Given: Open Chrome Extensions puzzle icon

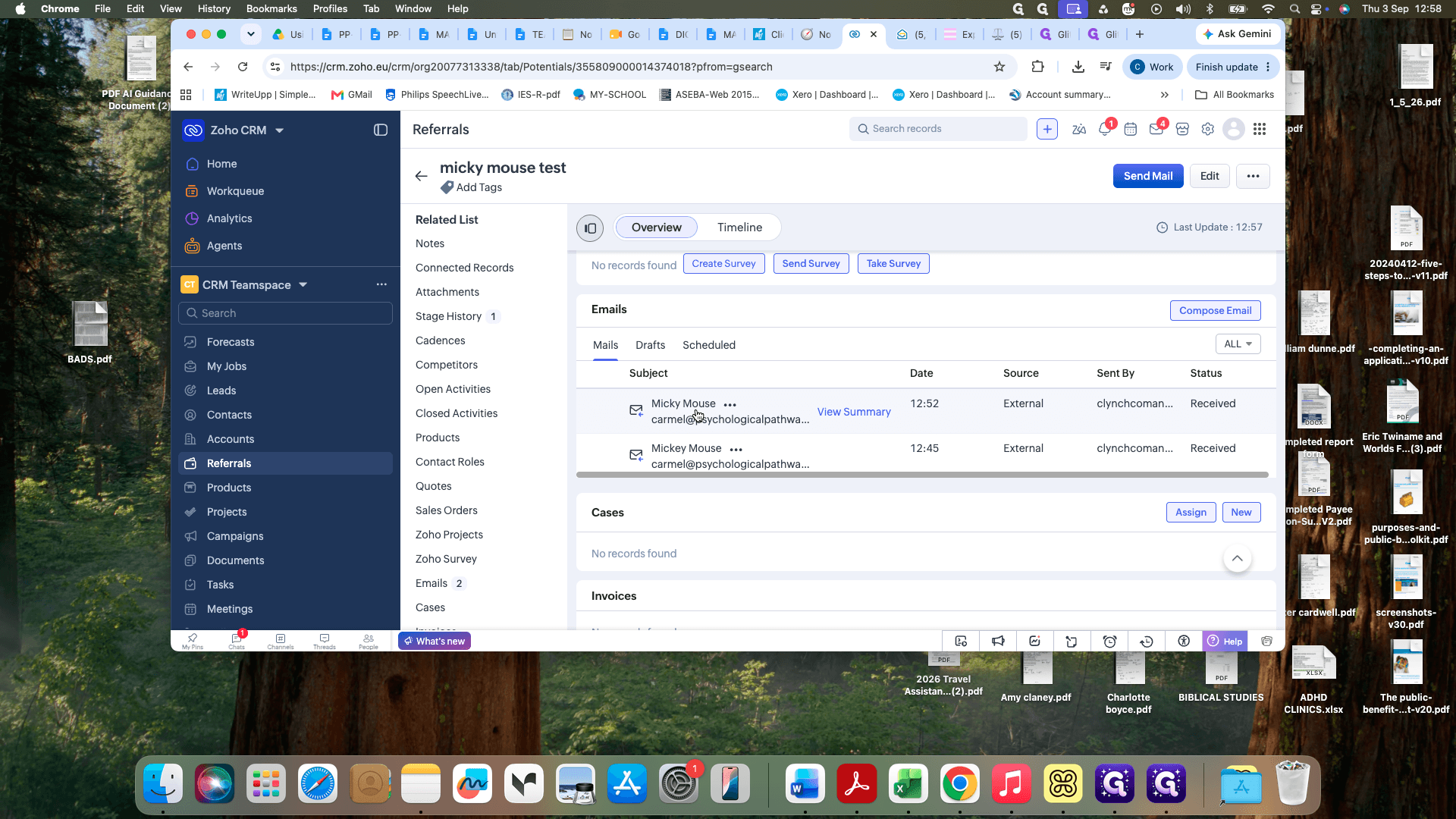Looking at the screenshot, I should click(1038, 67).
